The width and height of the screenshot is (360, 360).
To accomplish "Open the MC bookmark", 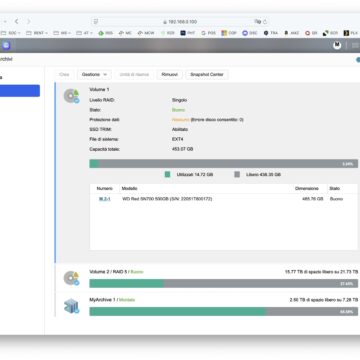I will tap(125, 33).
